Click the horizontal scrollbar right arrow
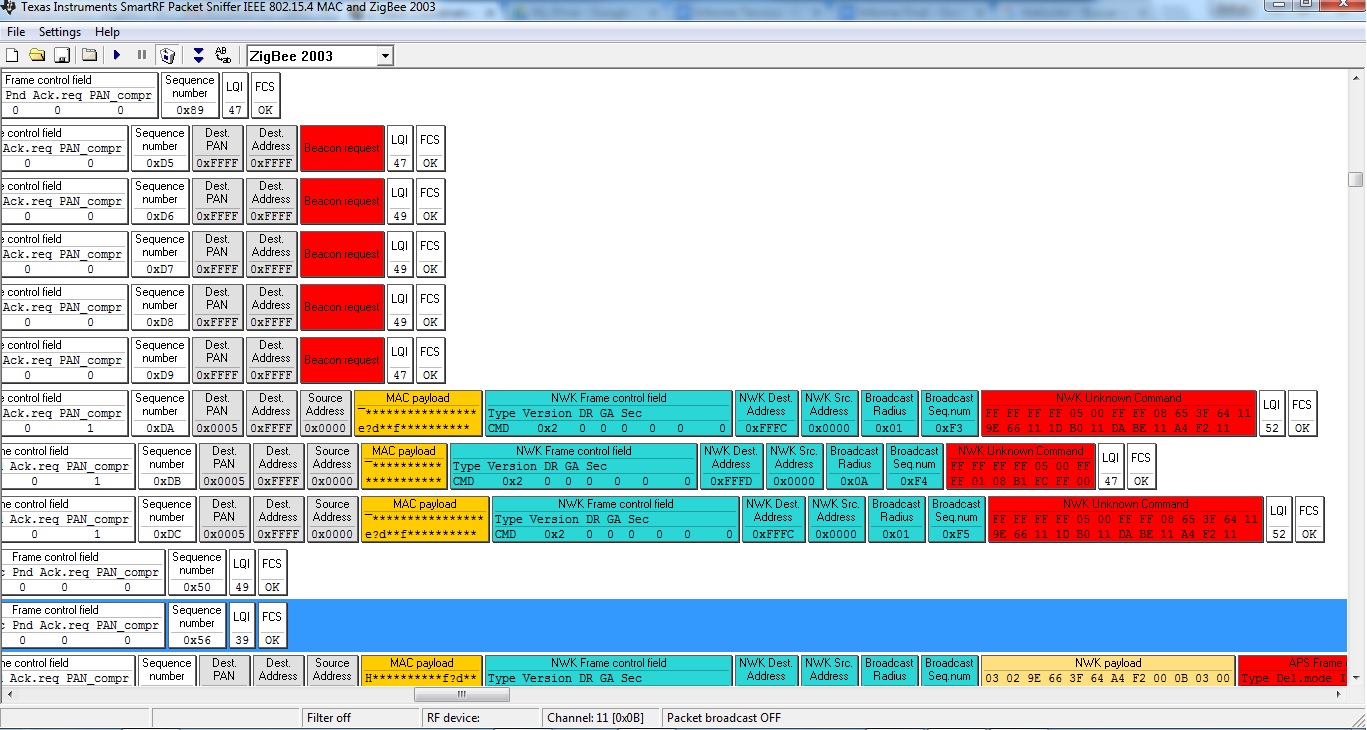Image resolution: width=1367 pixels, height=730 pixels. tap(1340, 694)
